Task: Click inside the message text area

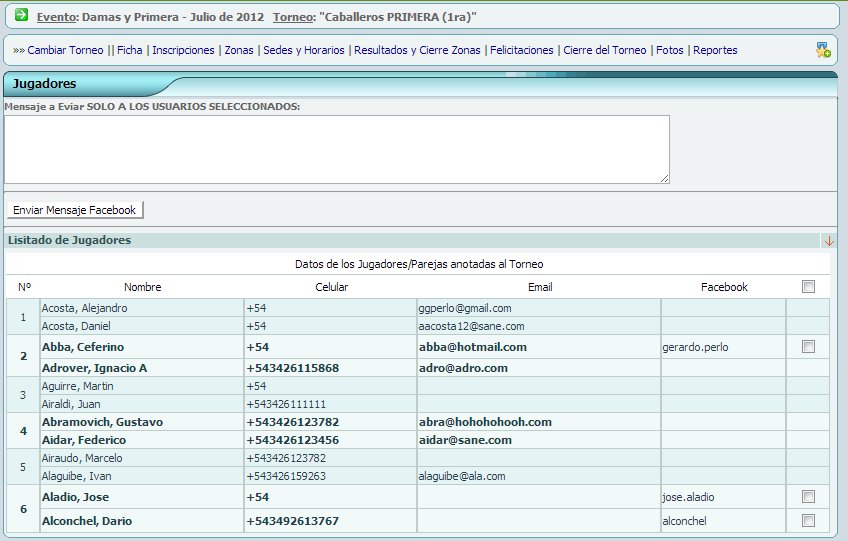Action: coord(336,149)
